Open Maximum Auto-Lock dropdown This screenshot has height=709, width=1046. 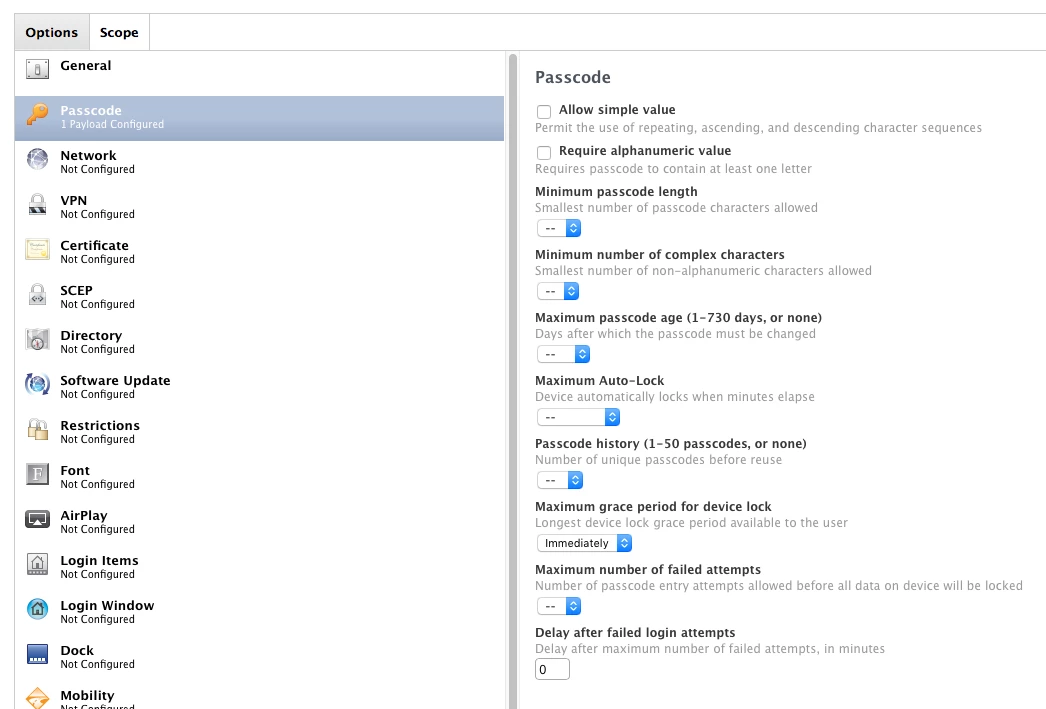click(578, 418)
